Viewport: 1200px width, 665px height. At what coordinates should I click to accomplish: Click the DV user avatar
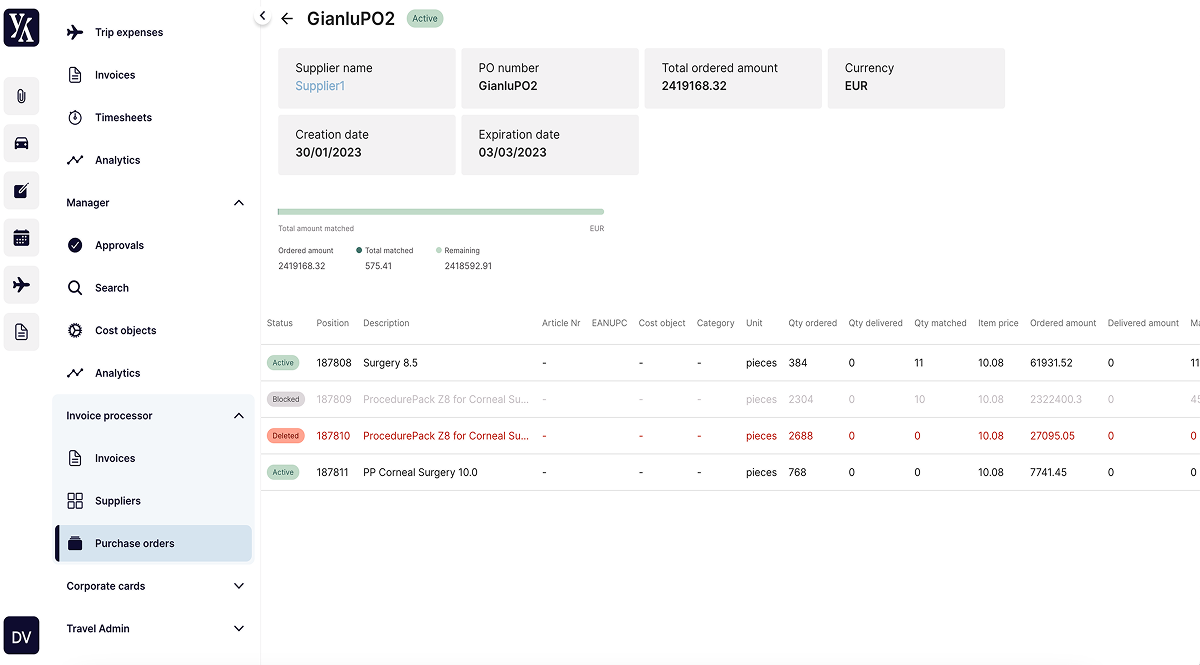click(x=21, y=635)
